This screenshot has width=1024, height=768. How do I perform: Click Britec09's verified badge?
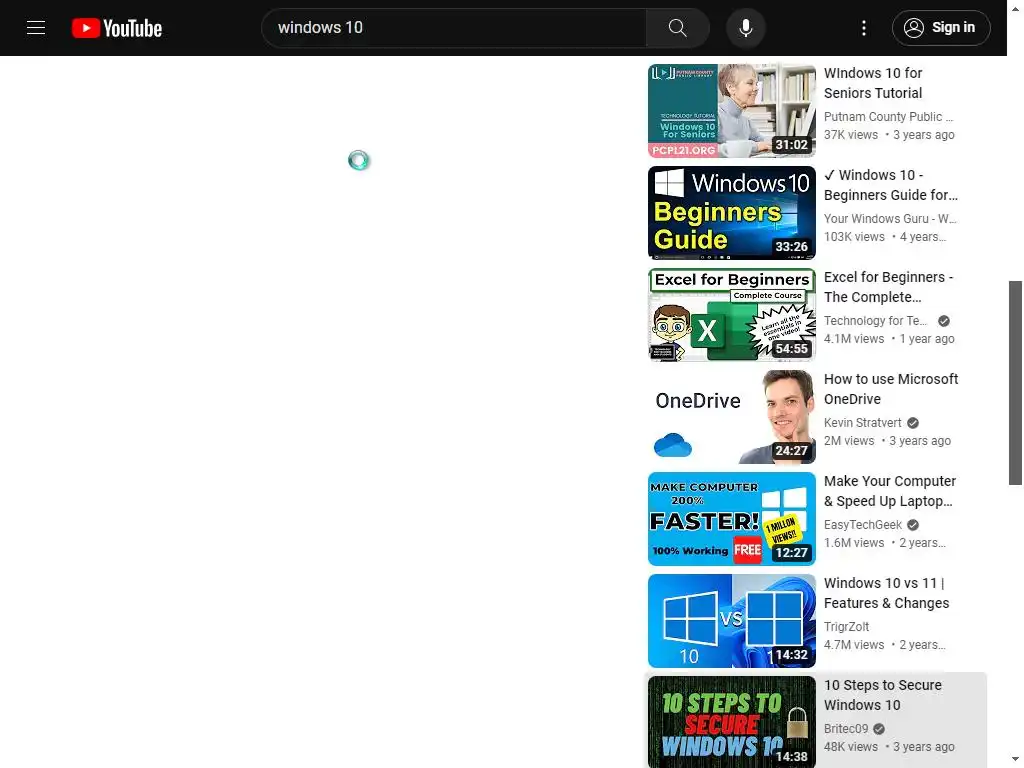879,728
